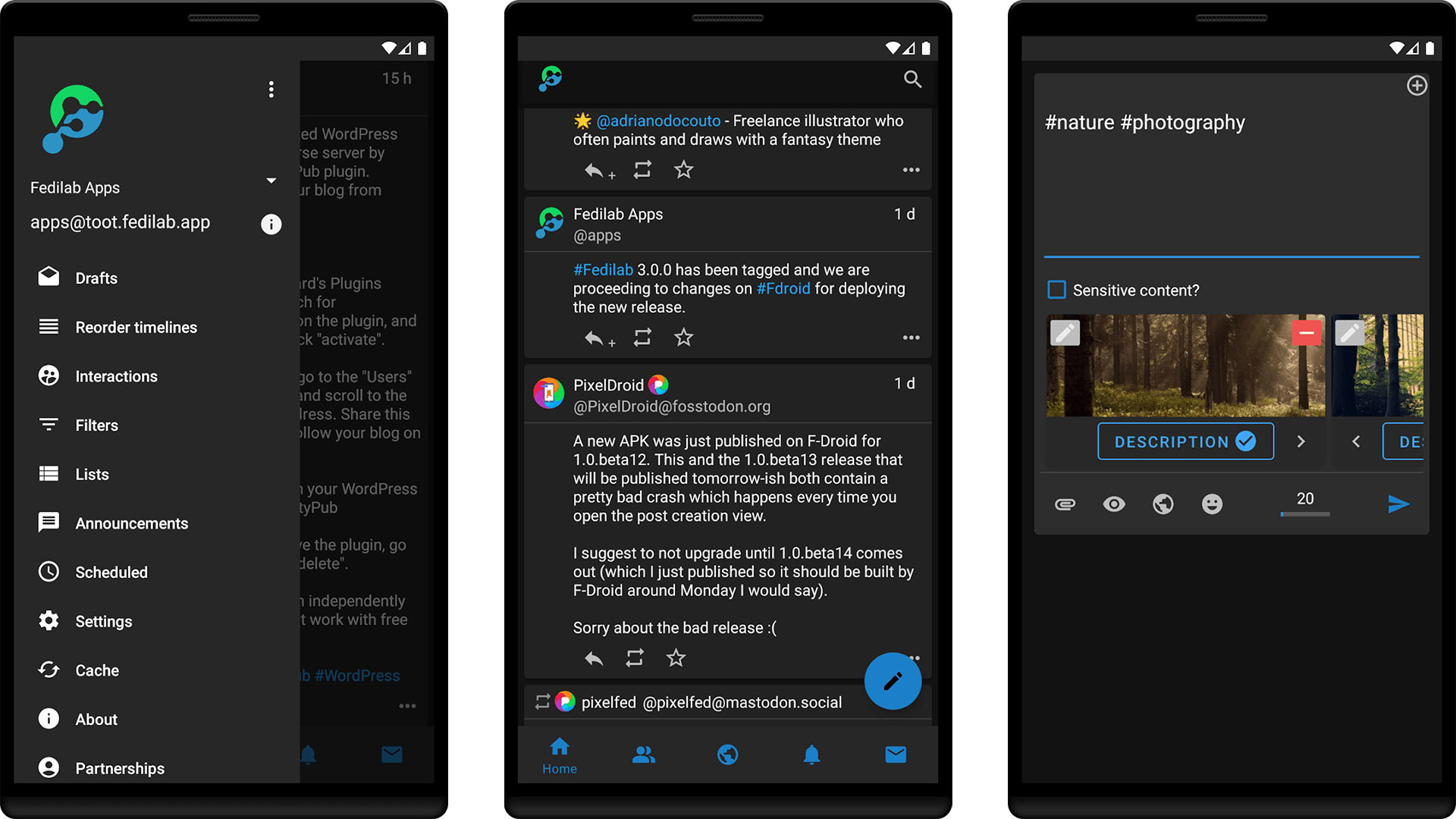Click the DESCRIPTION button on image
This screenshot has width=1456, height=819.
coord(1183,442)
